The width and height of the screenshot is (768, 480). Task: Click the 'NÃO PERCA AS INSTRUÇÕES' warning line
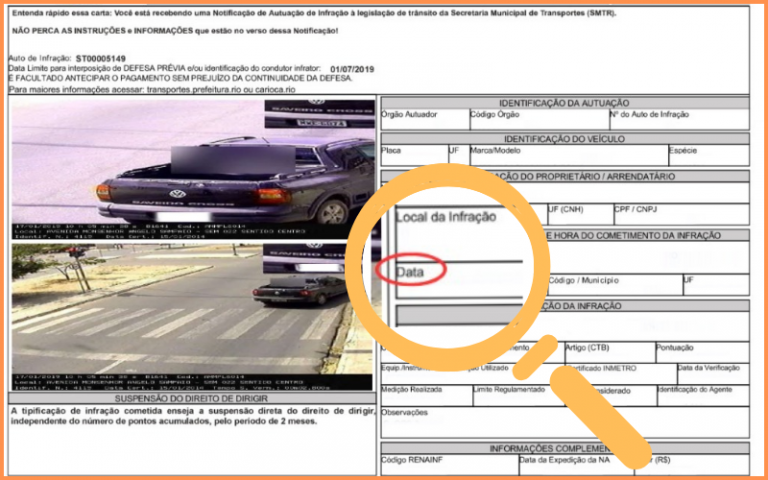click(x=175, y=31)
